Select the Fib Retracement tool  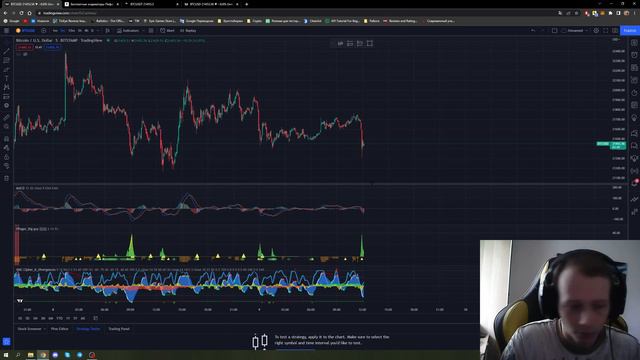(6, 60)
